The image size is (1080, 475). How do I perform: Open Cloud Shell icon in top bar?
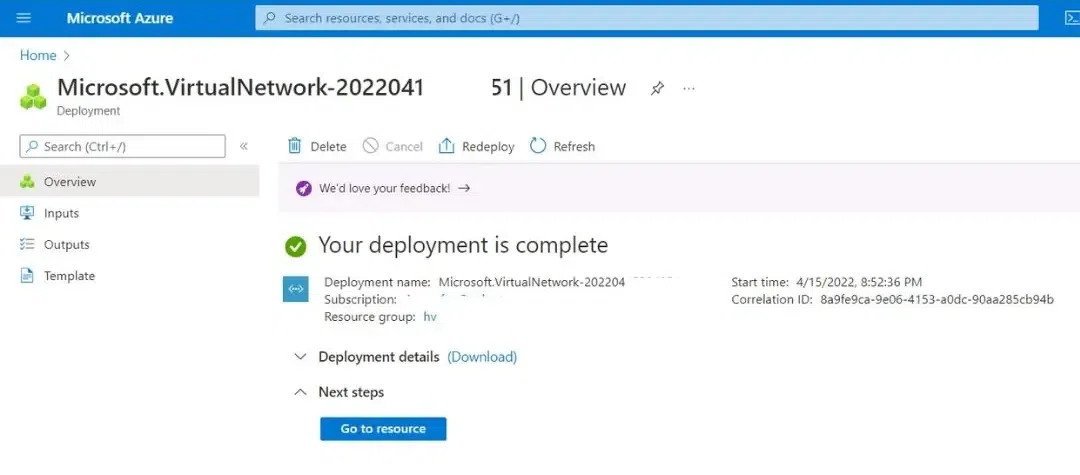[1072, 18]
